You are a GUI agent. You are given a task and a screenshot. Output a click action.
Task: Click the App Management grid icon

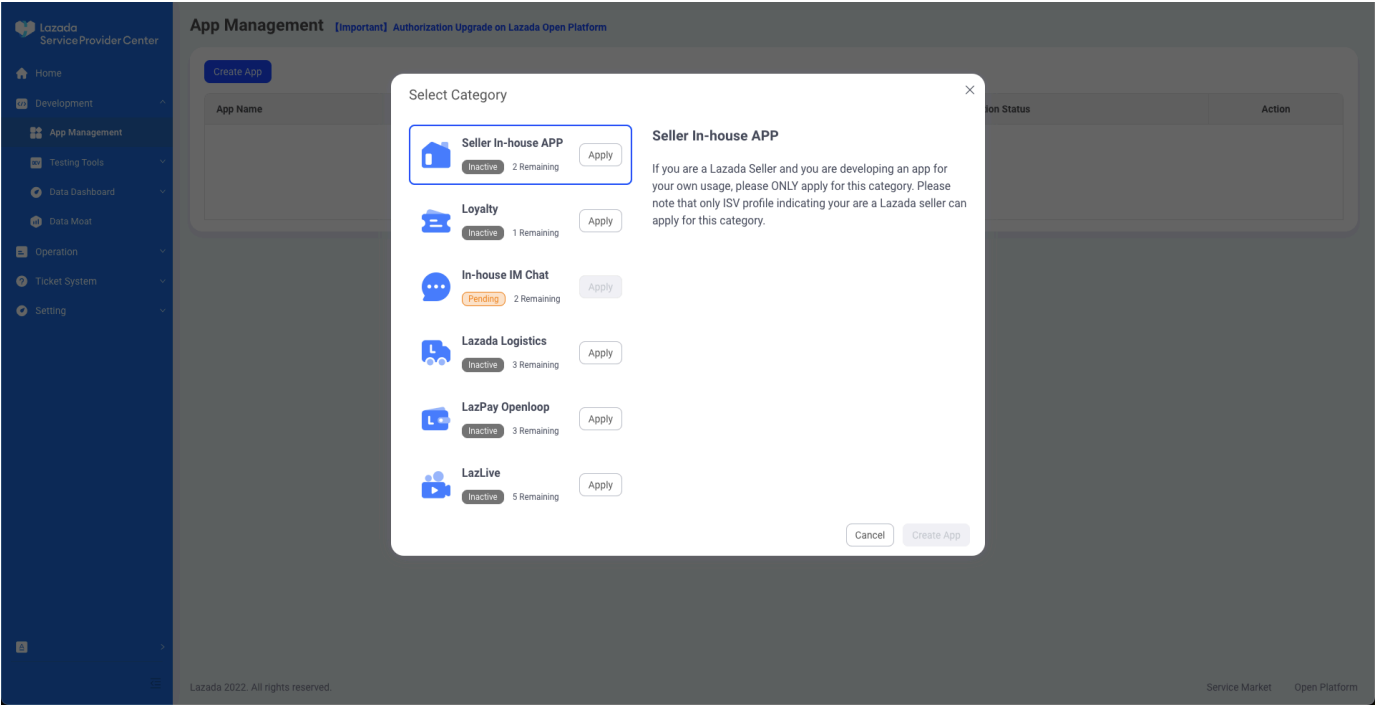(x=36, y=132)
